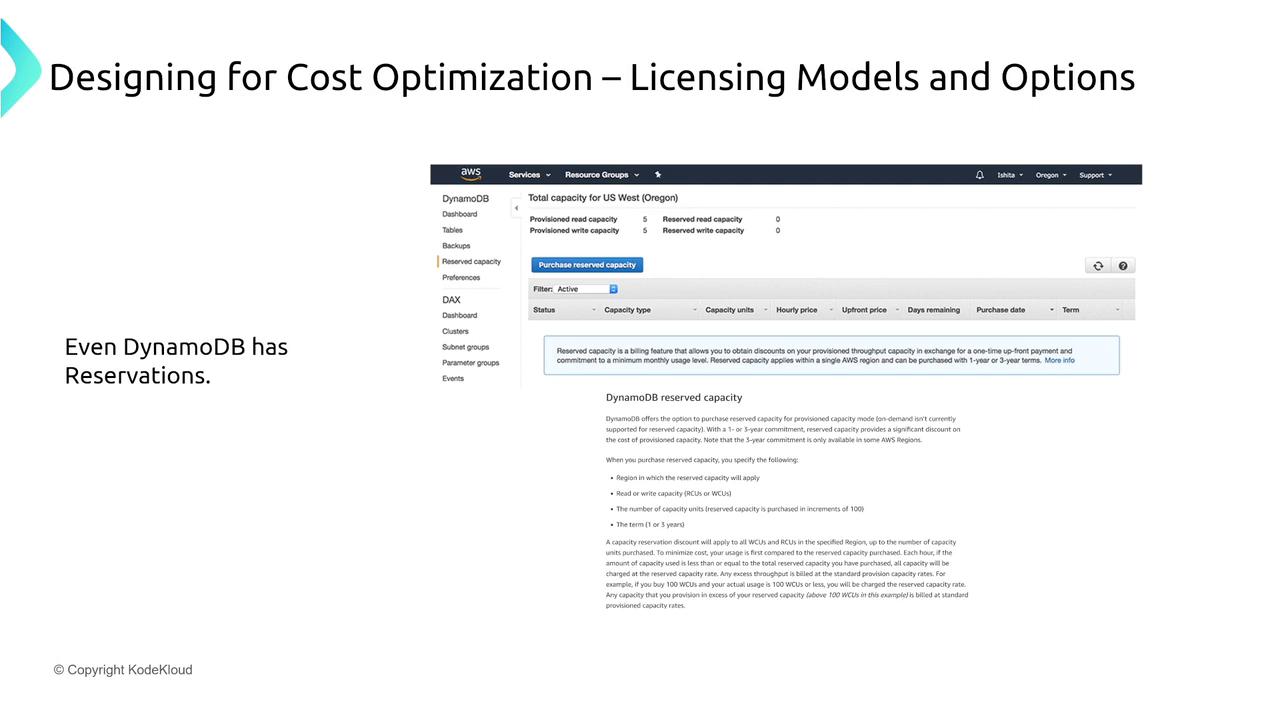Click the AWS logo in console header
Image resolution: width=1280 pixels, height=720 pixels.
click(470, 174)
